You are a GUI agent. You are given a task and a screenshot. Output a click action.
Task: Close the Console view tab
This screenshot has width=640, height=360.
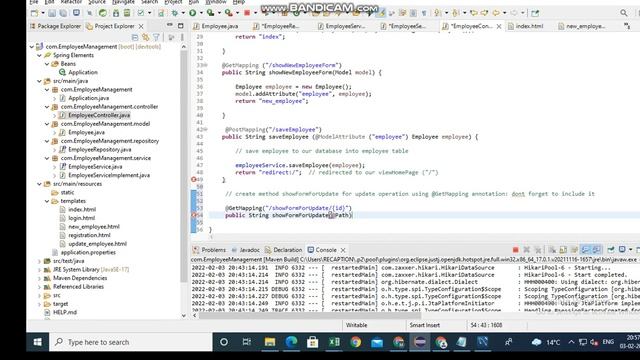click(343, 250)
